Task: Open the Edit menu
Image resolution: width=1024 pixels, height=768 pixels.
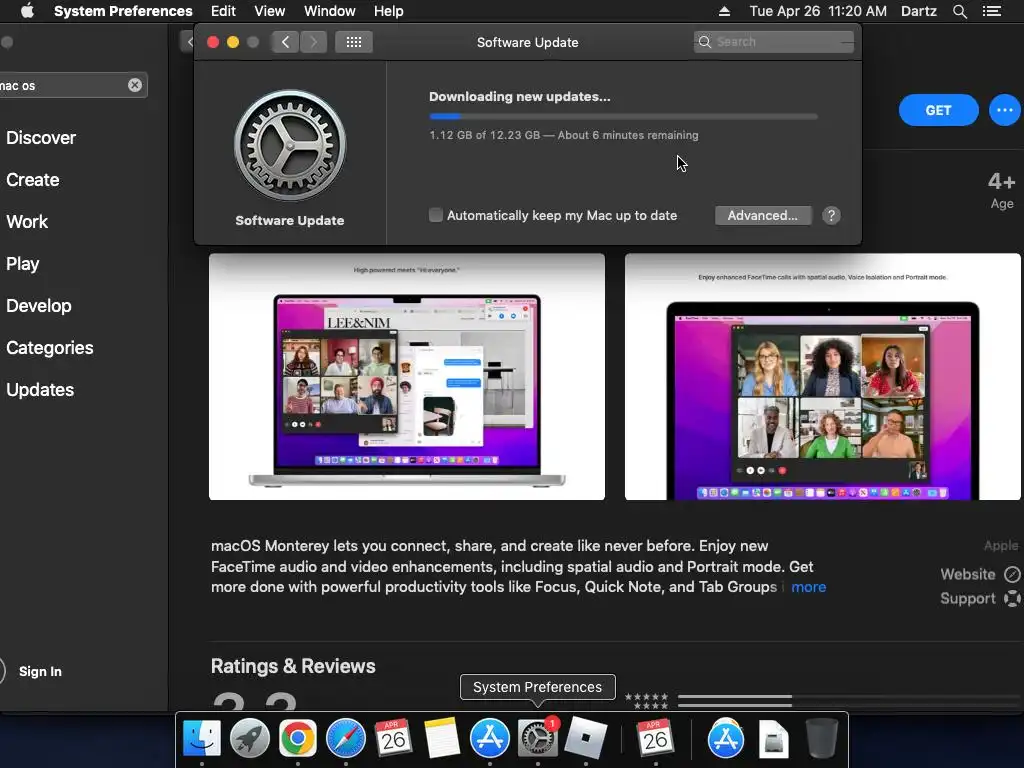Action: [223, 11]
